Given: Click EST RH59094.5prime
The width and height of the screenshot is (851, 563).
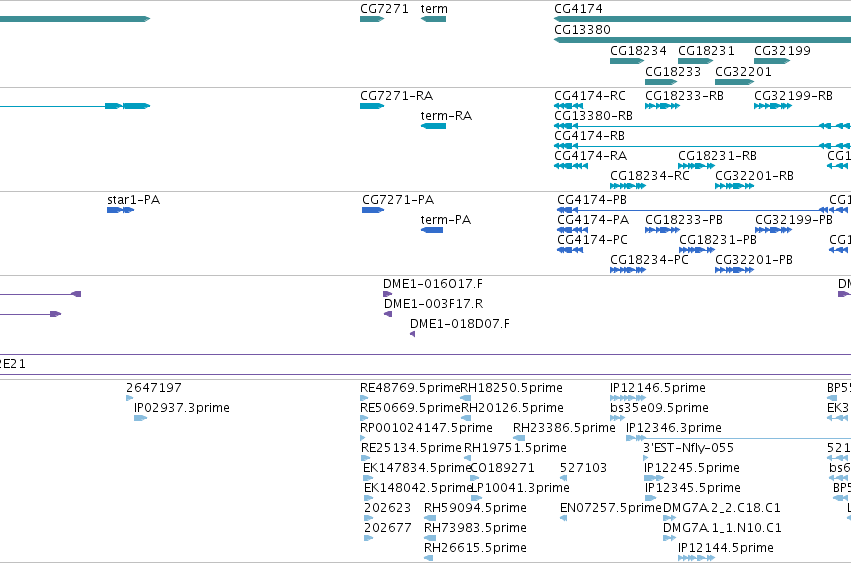Looking at the screenshot, I should [430, 518].
